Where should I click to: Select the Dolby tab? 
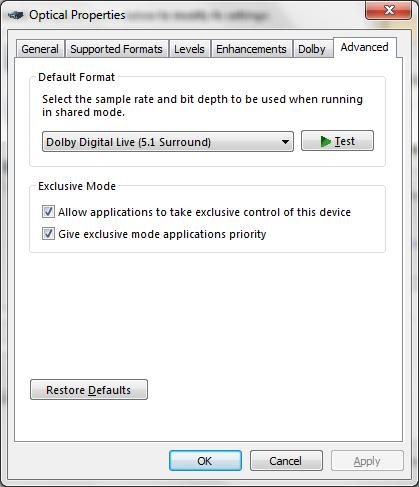(x=312, y=49)
